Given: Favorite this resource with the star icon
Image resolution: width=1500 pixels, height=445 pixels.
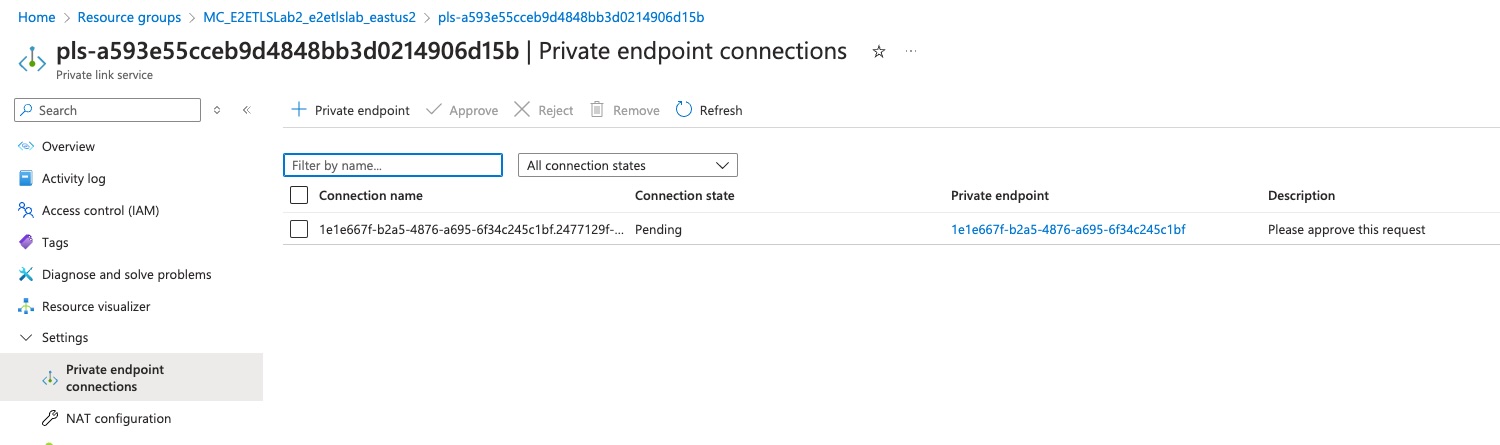Looking at the screenshot, I should (879, 52).
